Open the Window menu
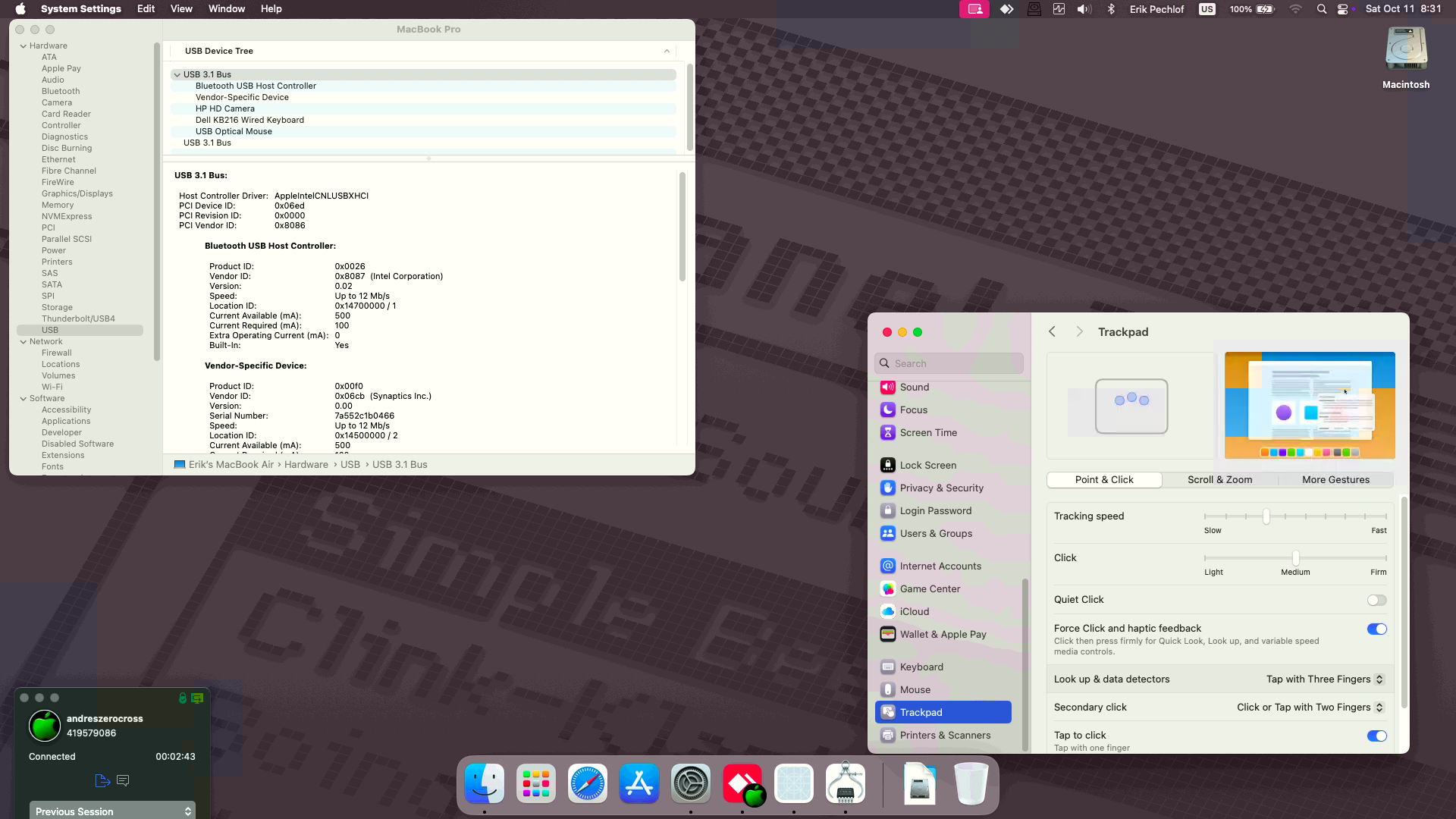 226,9
